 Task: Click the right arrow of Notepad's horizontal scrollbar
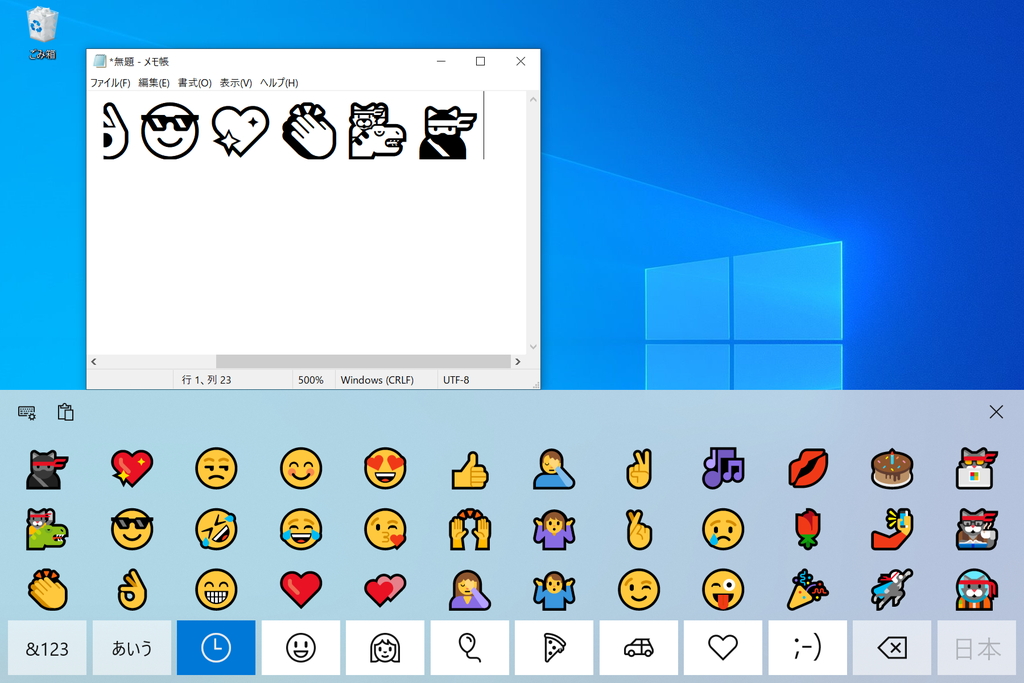pos(519,361)
